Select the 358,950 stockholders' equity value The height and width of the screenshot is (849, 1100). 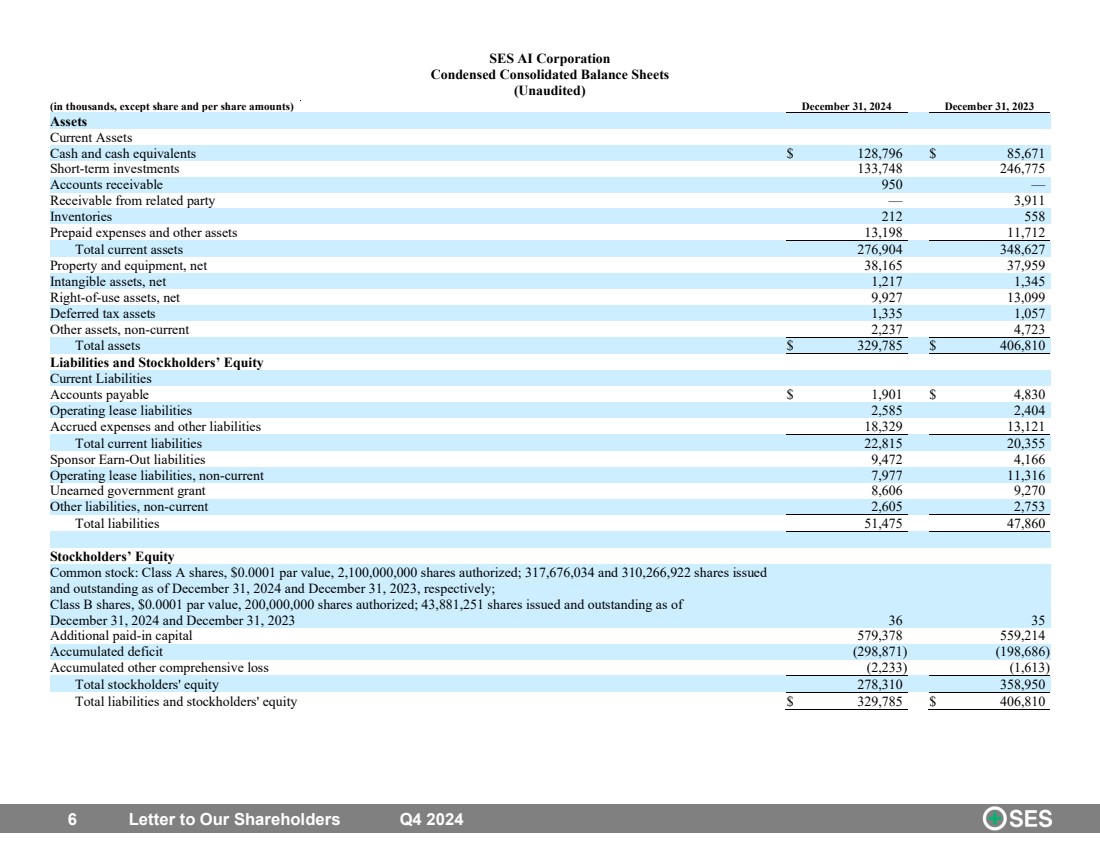click(x=1022, y=686)
